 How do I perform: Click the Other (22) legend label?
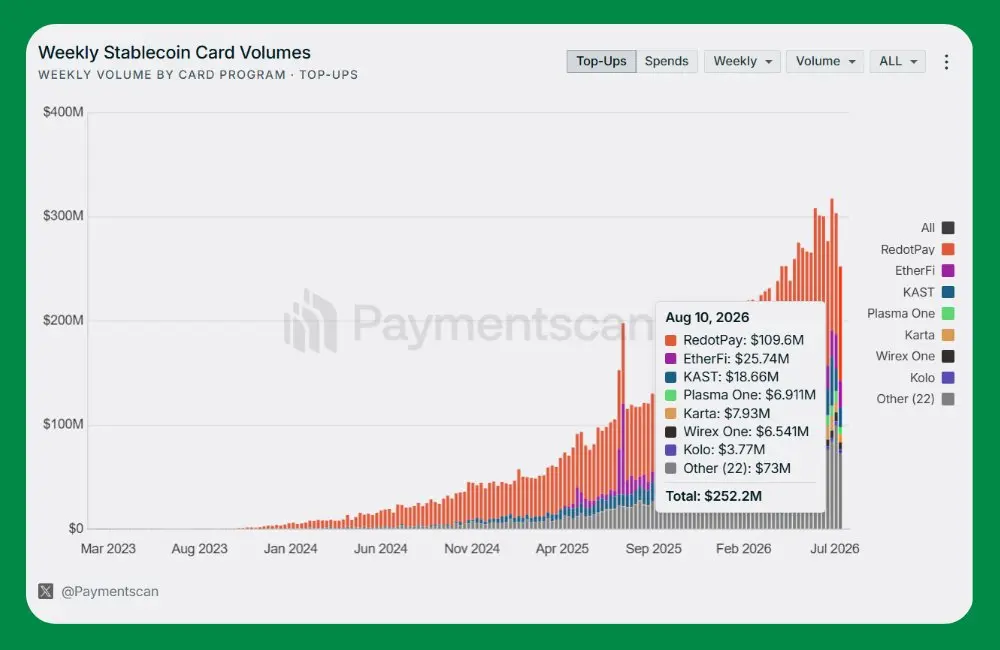(x=905, y=399)
